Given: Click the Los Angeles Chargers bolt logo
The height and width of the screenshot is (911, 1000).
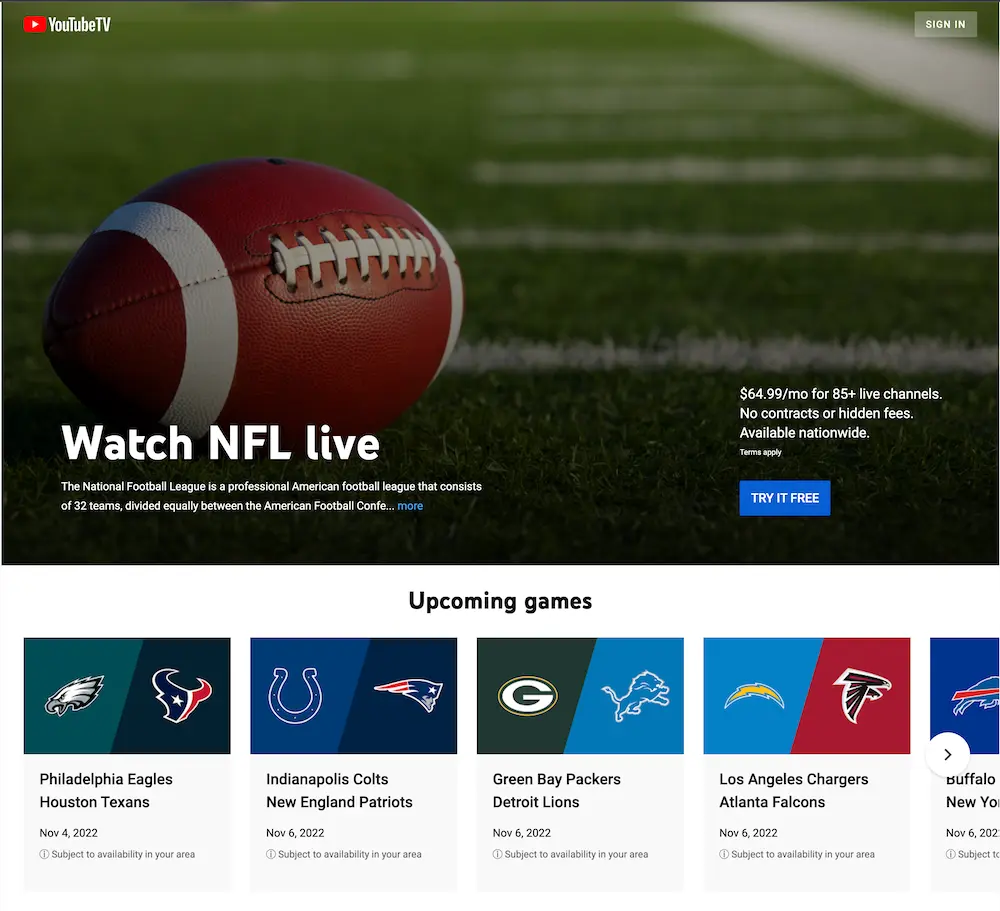Looking at the screenshot, I should coord(754,695).
